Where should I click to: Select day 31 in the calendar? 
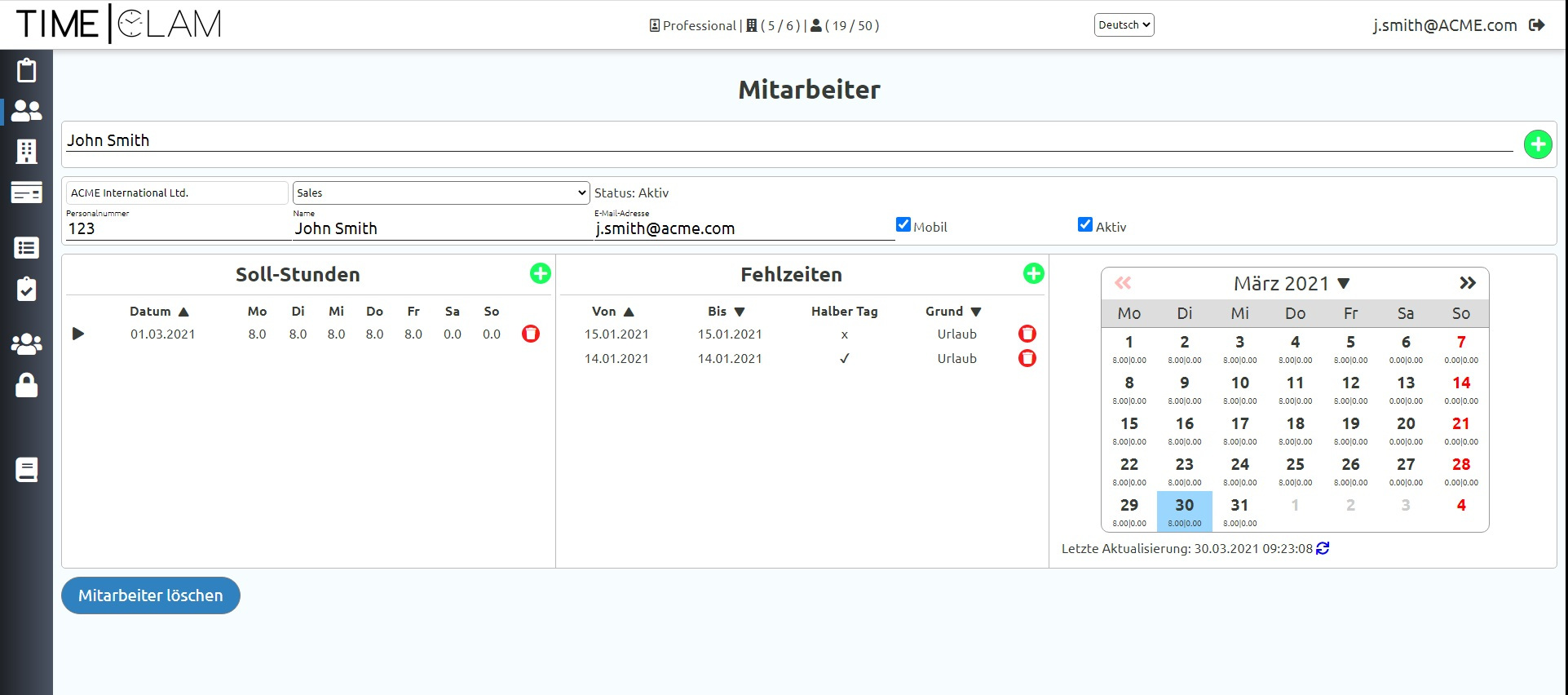pos(1240,511)
